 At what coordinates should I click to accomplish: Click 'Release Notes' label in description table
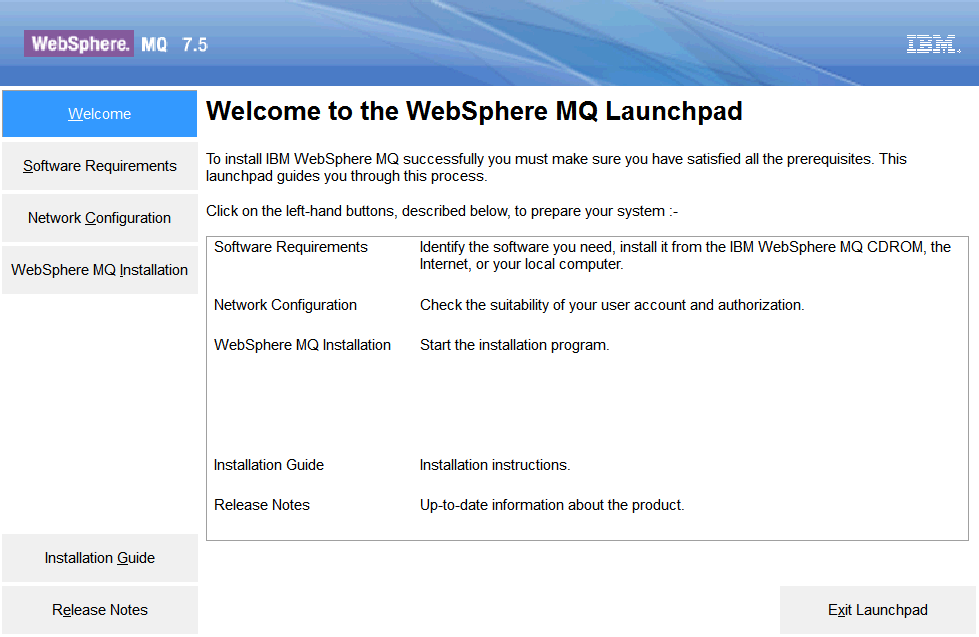262,505
